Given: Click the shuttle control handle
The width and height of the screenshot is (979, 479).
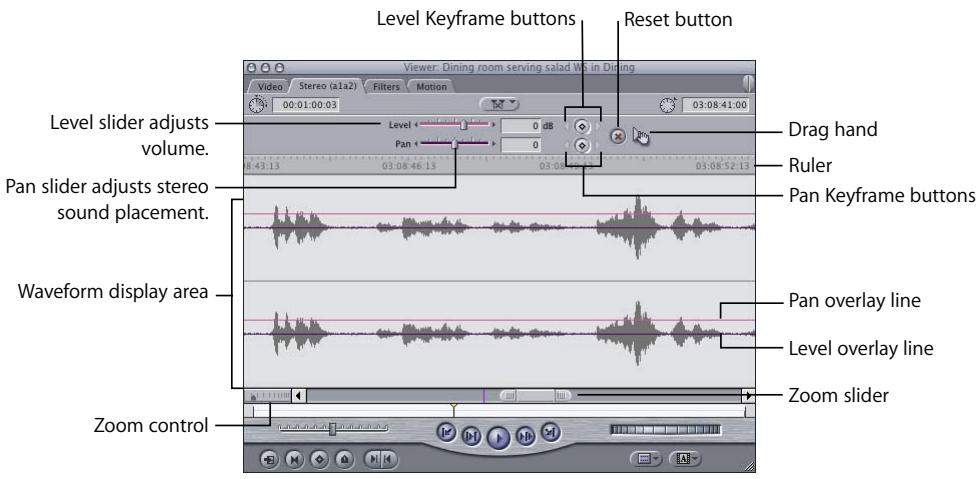Looking at the screenshot, I should pos(333,429).
